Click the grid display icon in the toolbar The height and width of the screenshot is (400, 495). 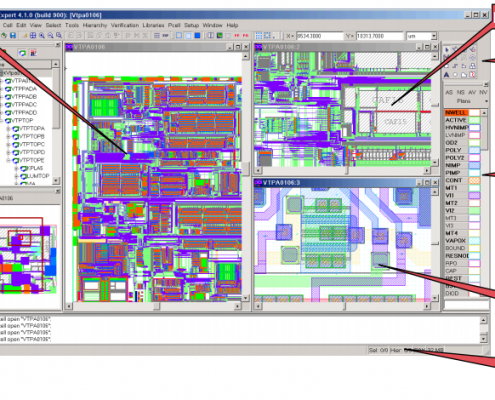tap(258, 35)
